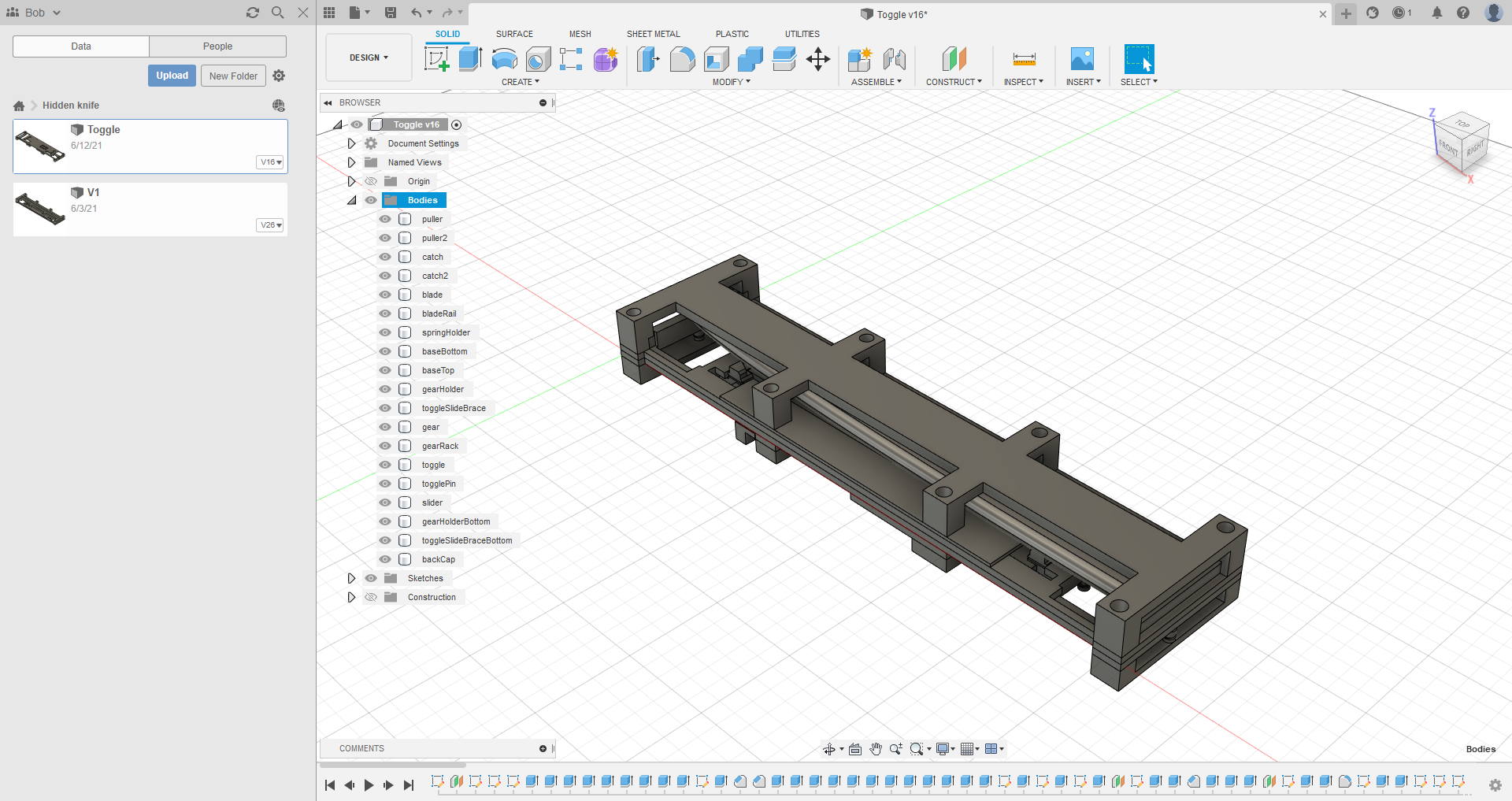The height and width of the screenshot is (801, 1512).
Task: Open the Hidden knife project link
Action: [71, 106]
